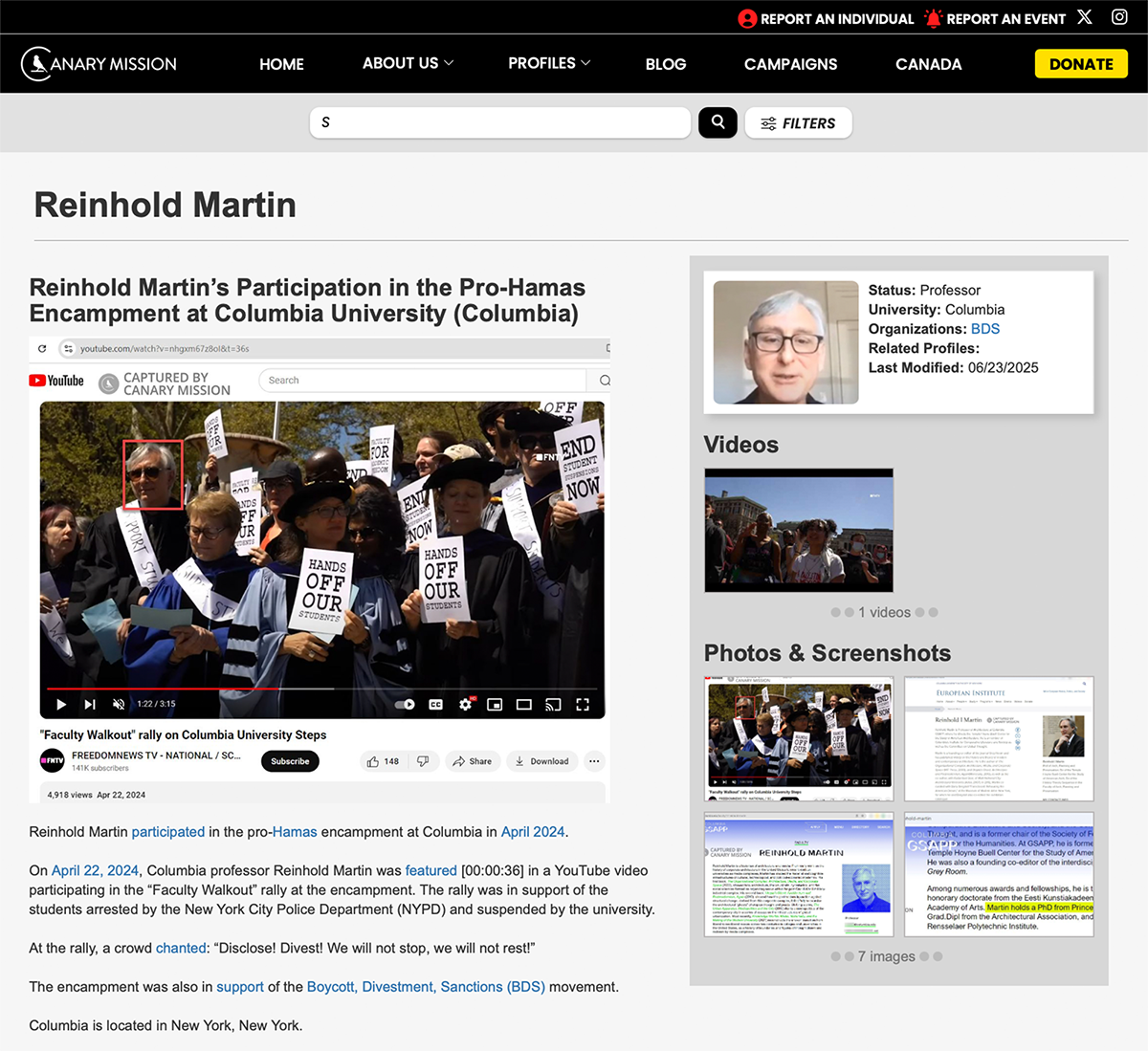The width and height of the screenshot is (1148, 1051).
Task: Expand the About Us dropdown menu
Action: click(408, 63)
